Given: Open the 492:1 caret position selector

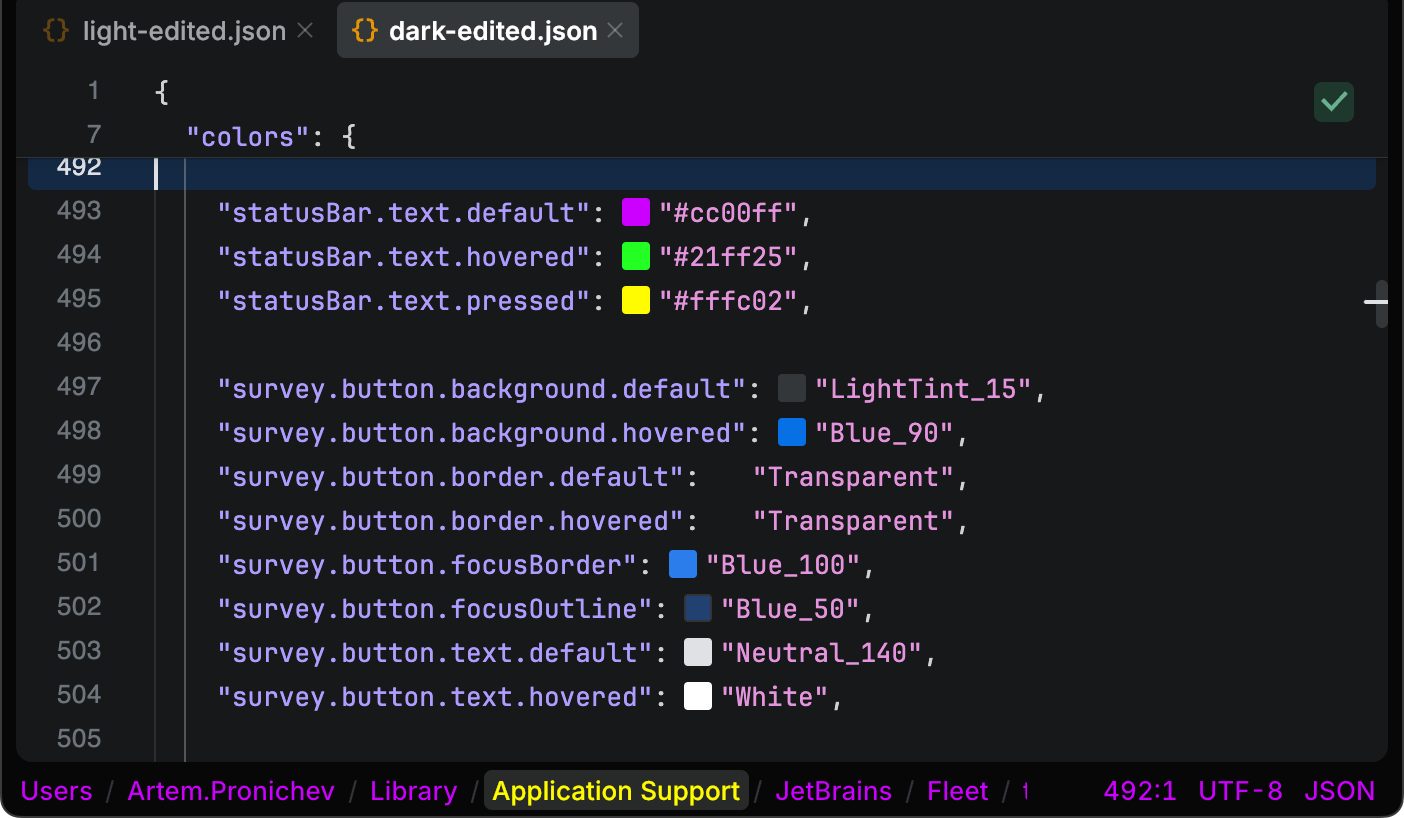Looking at the screenshot, I should click(x=1140, y=790).
